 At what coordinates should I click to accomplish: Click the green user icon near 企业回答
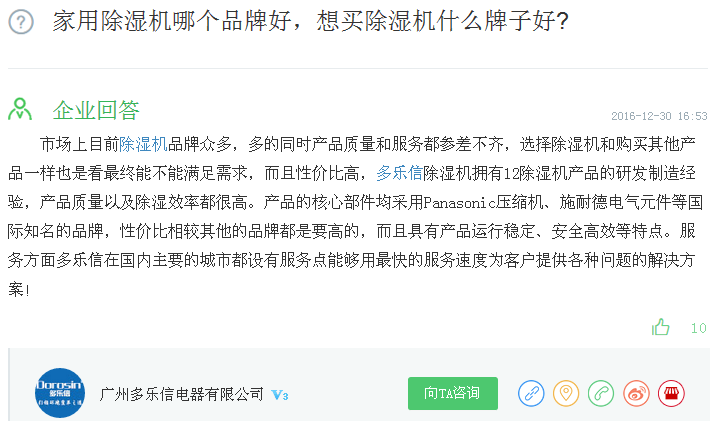point(20,109)
